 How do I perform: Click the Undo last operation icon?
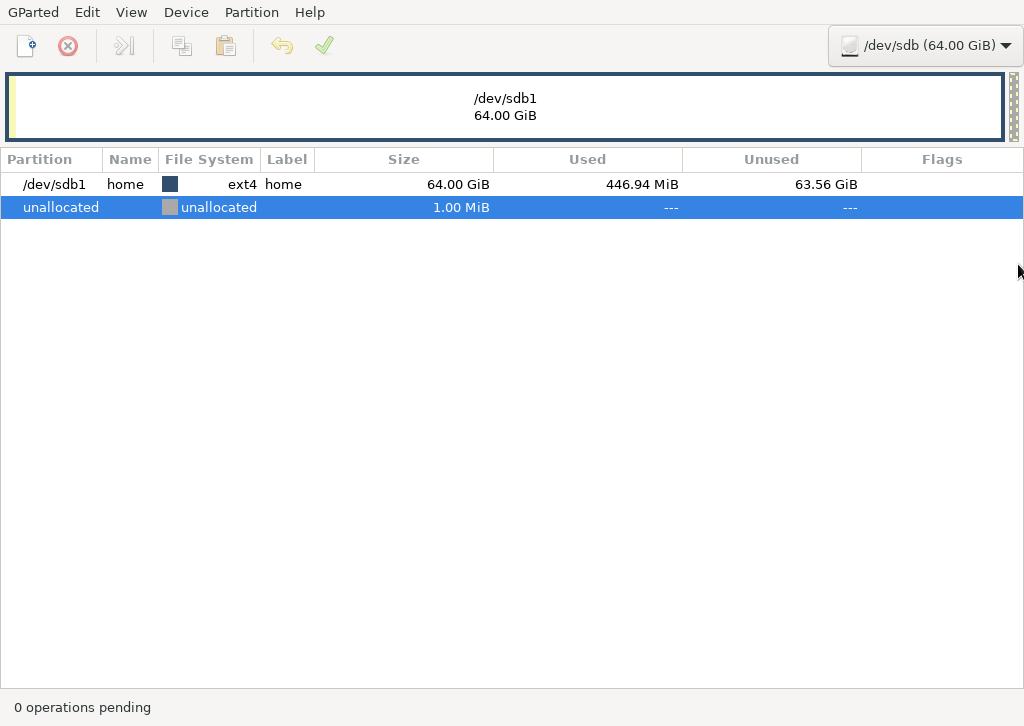(x=282, y=46)
